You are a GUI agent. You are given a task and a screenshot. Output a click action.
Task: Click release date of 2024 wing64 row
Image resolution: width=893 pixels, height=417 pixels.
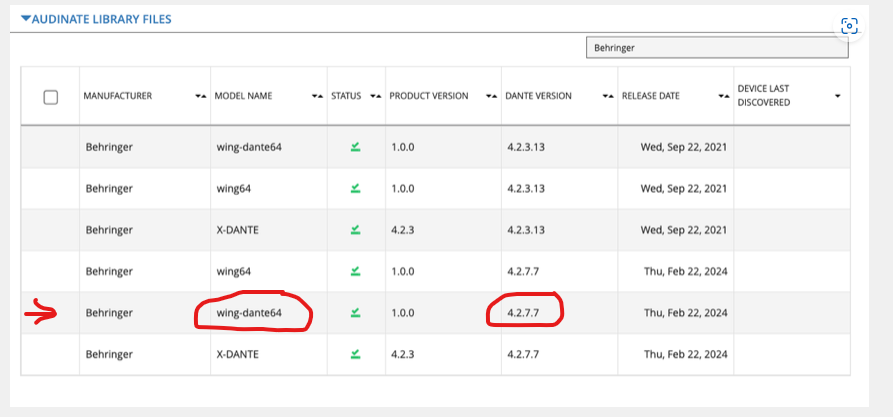tap(686, 271)
